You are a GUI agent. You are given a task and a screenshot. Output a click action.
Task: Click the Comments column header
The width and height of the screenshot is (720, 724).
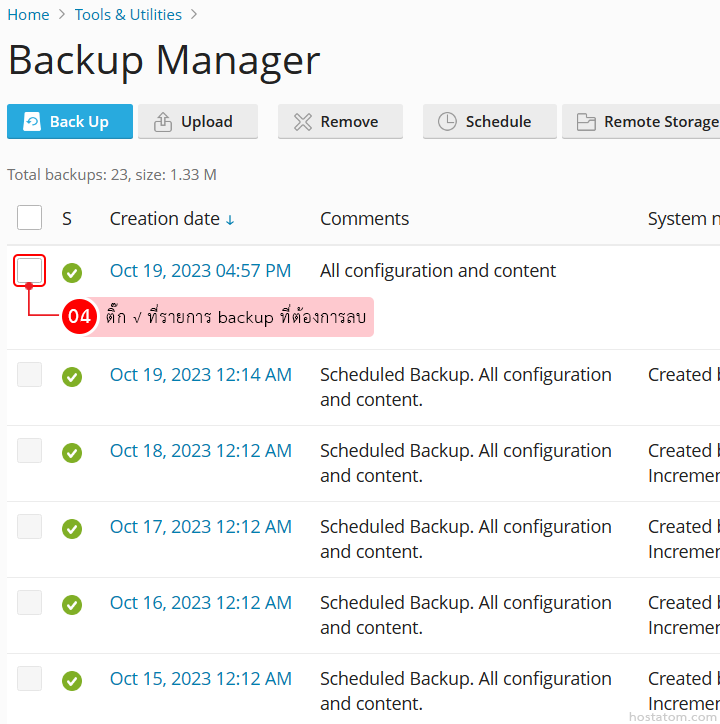pyautogui.click(x=364, y=219)
